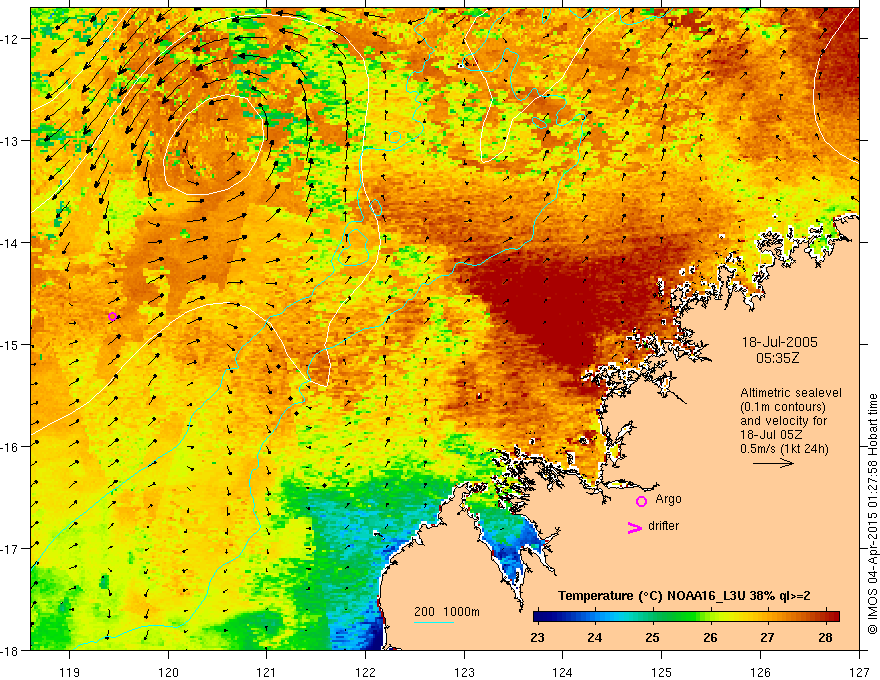Click the latitude axis label -14
Image resolution: width=880 pixels, height=680 pixels.
(x=11, y=243)
